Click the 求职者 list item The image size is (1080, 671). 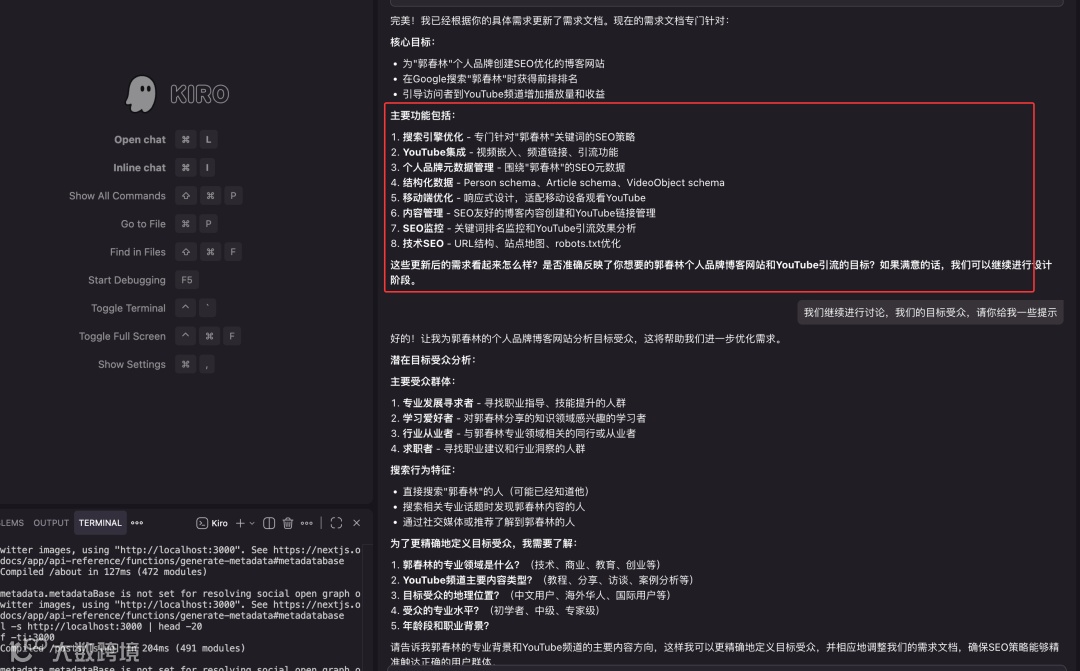point(488,448)
